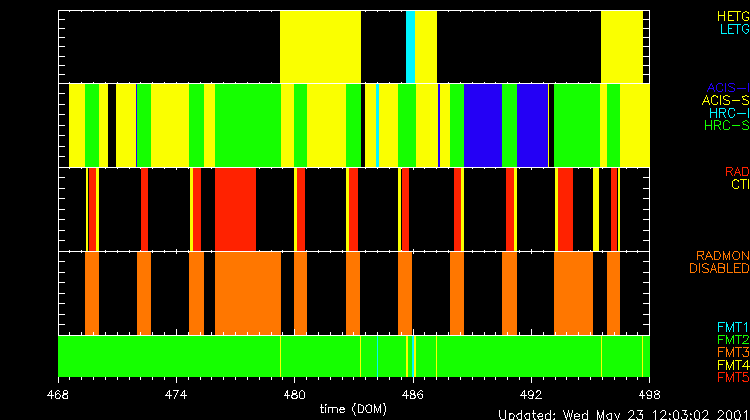The width and height of the screenshot is (750, 420).
Task: Click the HETG legend label
Action: pos(733,17)
